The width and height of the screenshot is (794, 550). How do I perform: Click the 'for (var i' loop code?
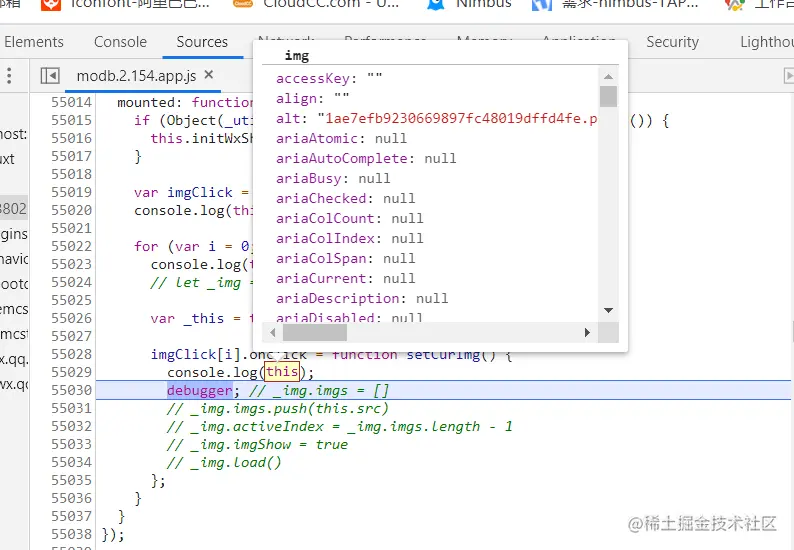pos(192,247)
